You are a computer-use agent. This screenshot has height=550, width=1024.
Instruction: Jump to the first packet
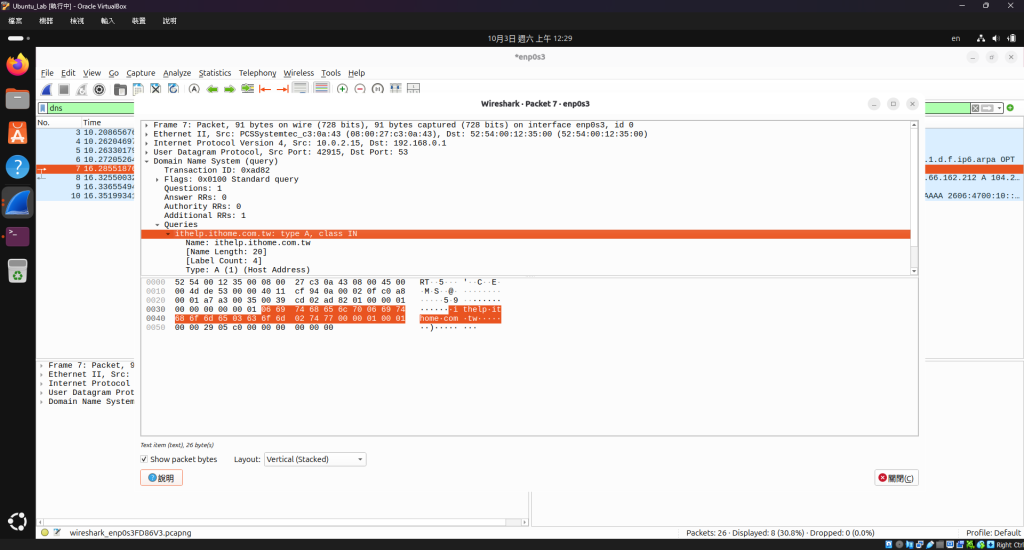coord(264,89)
